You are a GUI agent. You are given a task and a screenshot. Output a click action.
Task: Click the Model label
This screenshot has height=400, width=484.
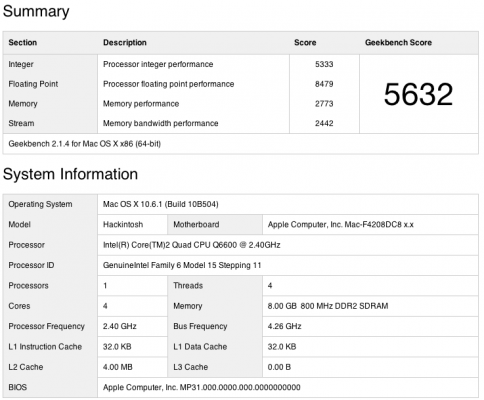[x=19, y=225]
